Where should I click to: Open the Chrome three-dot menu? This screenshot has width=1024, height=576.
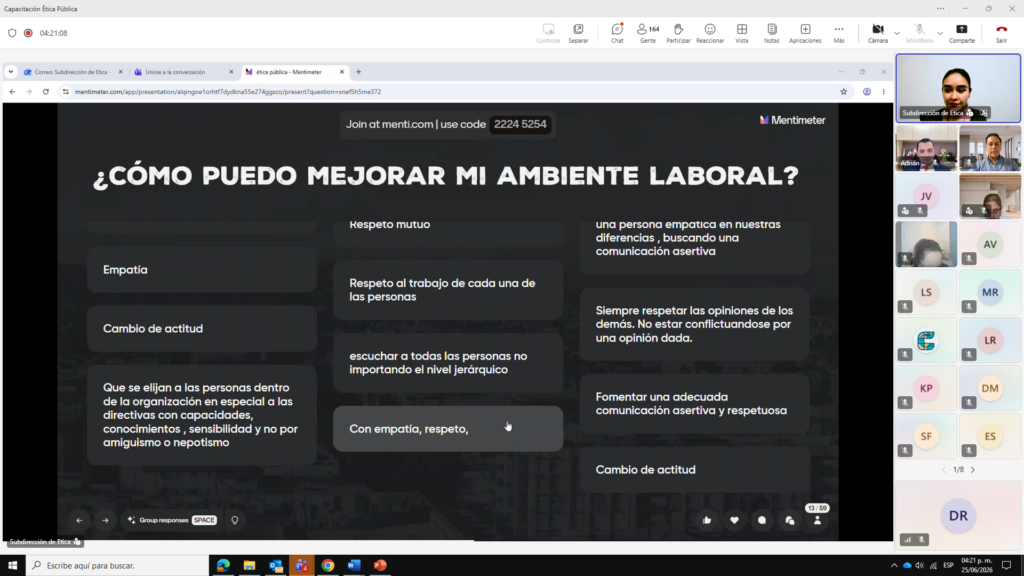[884, 92]
